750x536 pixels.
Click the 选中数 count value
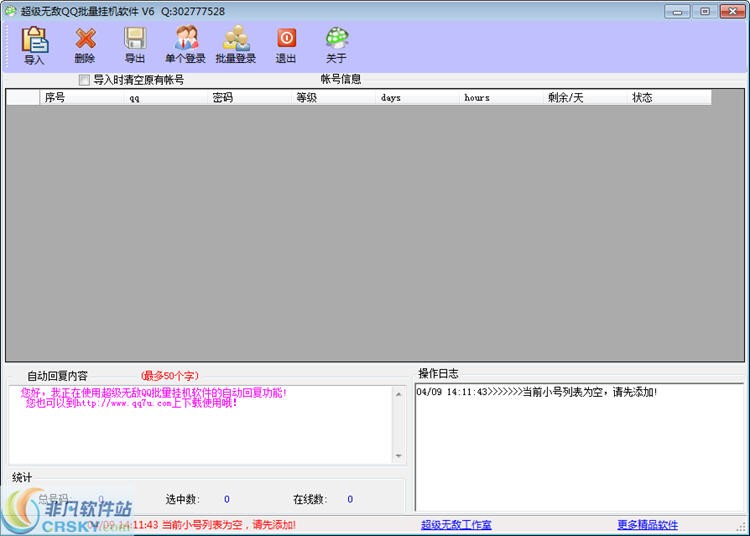click(x=227, y=499)
